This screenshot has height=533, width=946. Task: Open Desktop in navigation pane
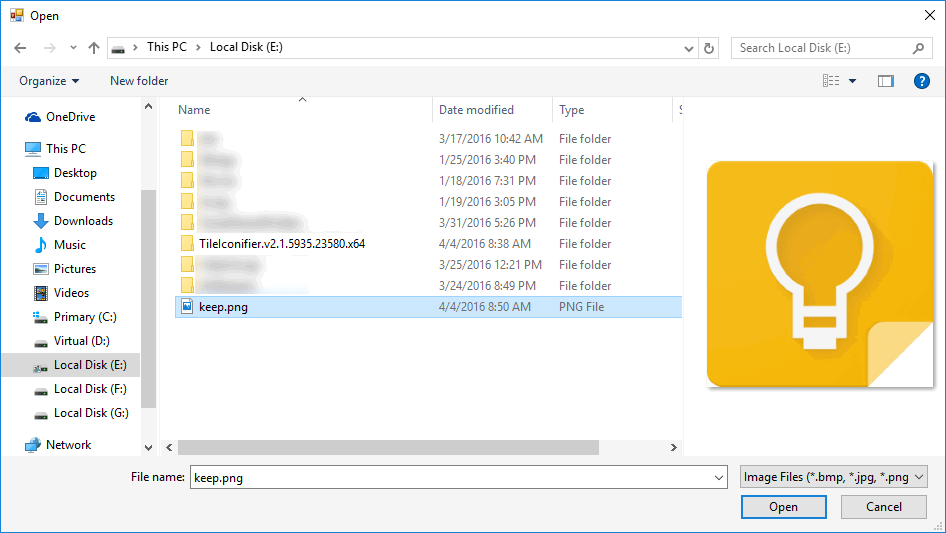point(75,173)
